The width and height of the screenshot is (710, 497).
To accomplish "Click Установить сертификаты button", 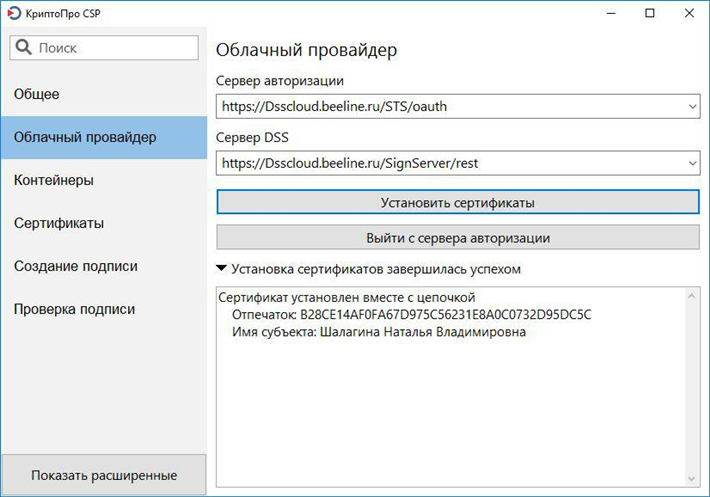I will (x=458, y=202).
